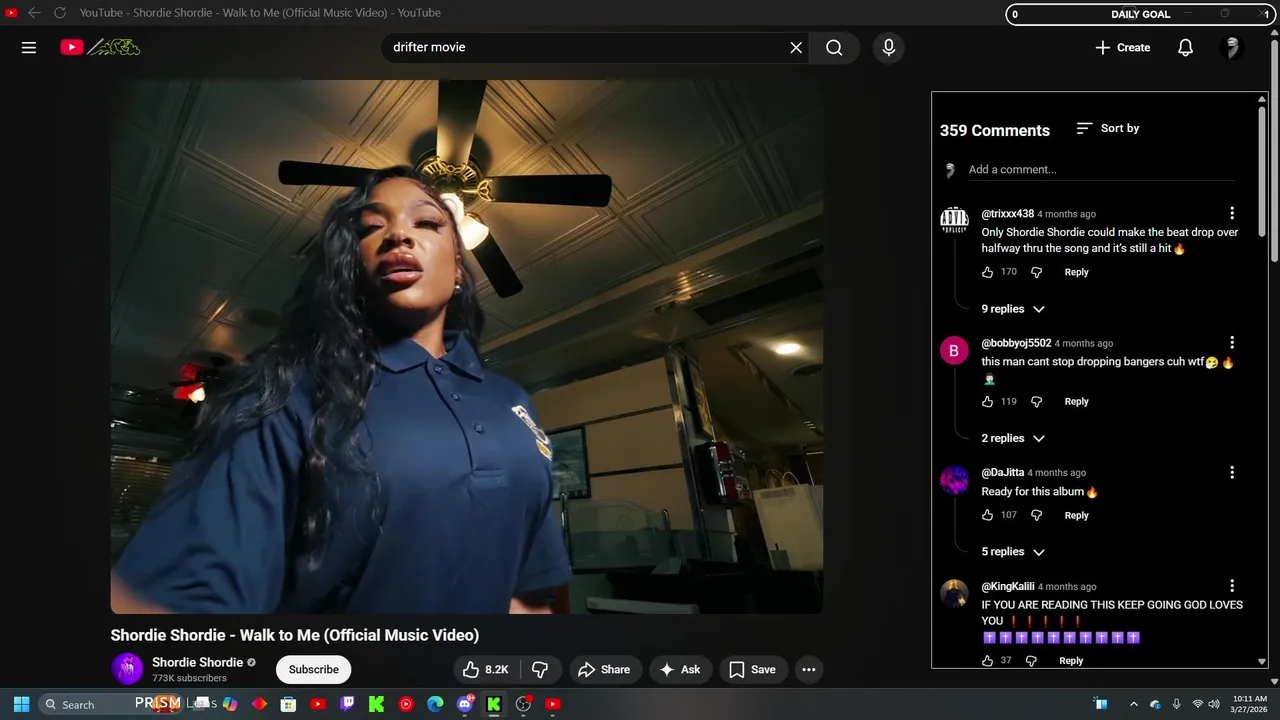Open @trixxx438 profile avatar
Image resolution: width=1280 pixels, height=720 pixels.
click(954, 220)
